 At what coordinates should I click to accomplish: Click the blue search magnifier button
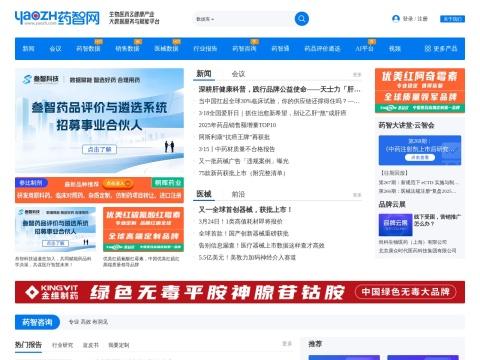point(302,19)
